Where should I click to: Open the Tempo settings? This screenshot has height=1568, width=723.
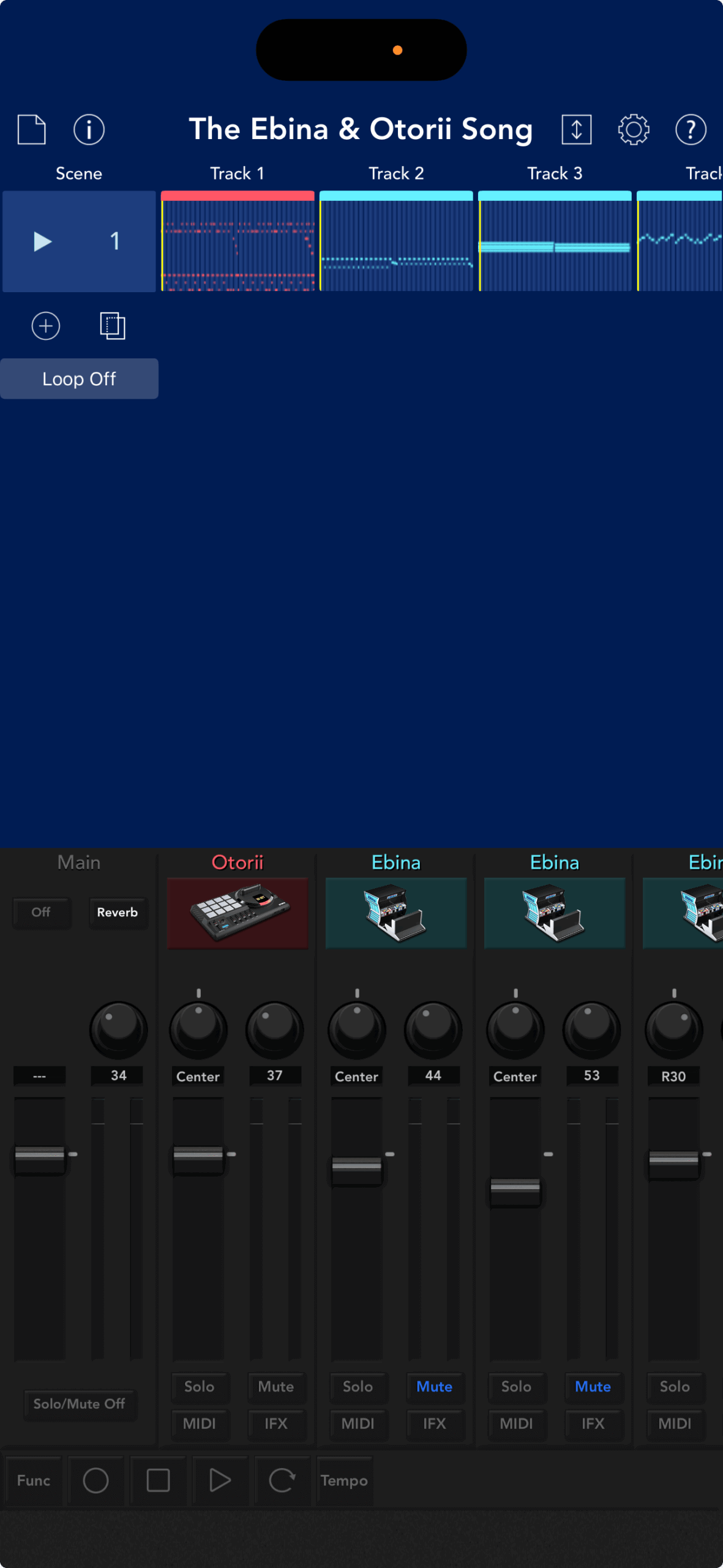coord(344,1481)
